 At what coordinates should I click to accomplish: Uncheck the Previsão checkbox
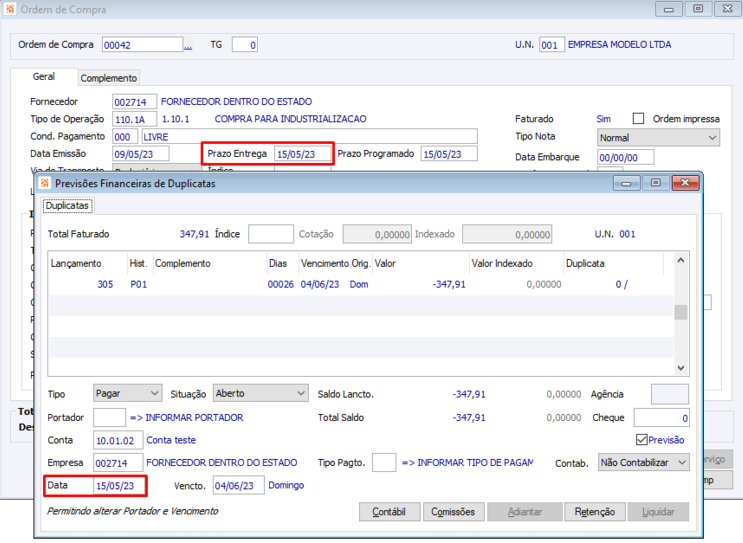pyautogui.click(x=641, y=440)
